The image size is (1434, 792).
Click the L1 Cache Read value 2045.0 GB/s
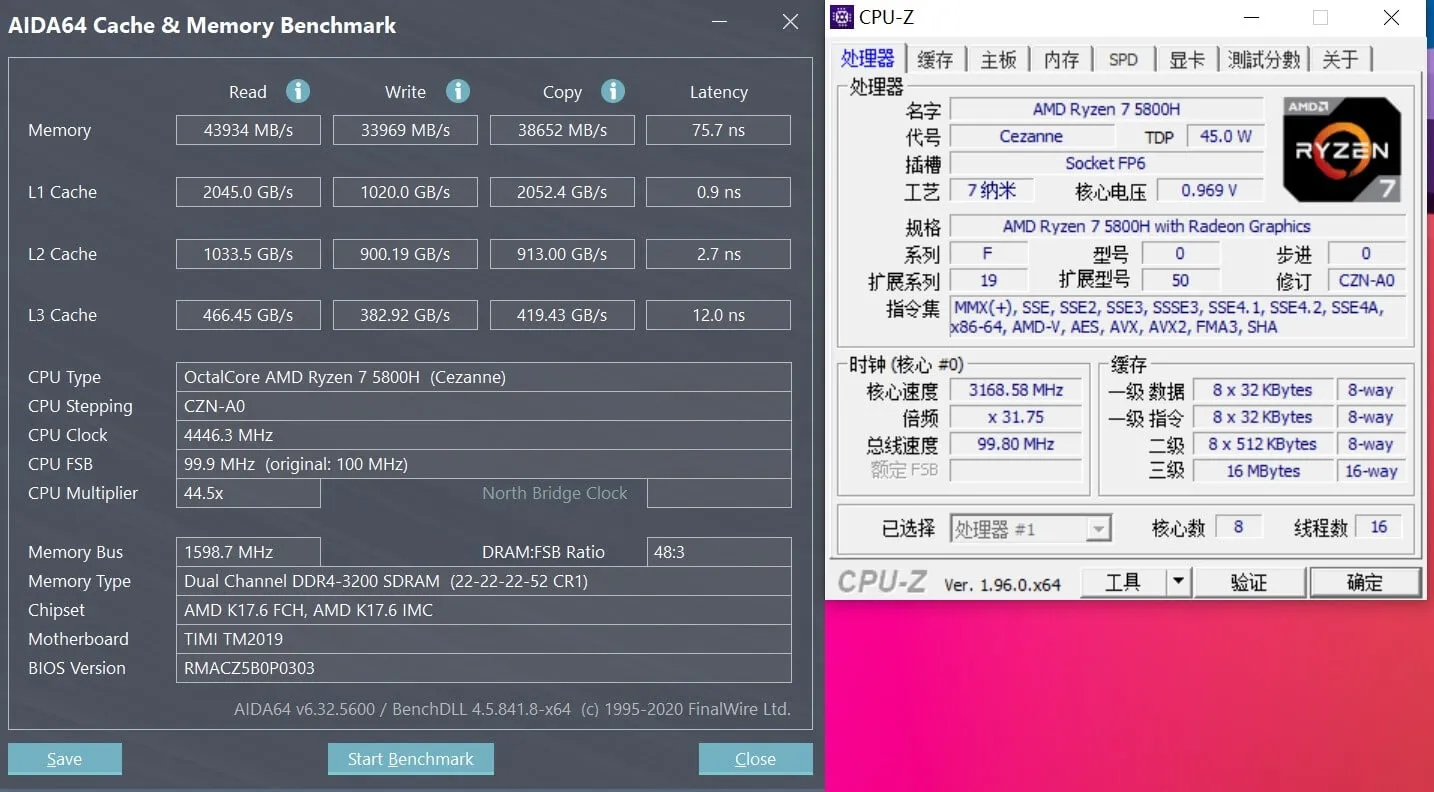[x=248, y=192]
